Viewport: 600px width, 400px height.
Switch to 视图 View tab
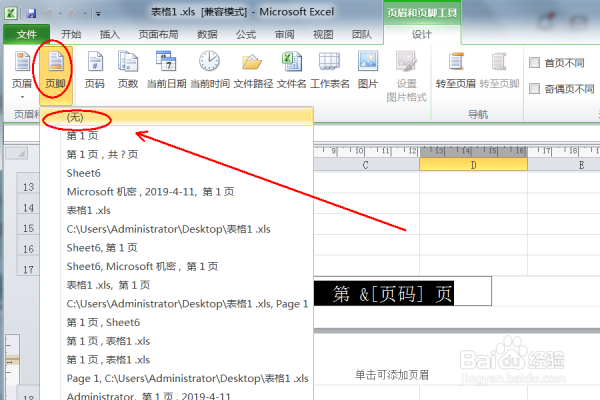pyautogui.click(x=323, y=34)
